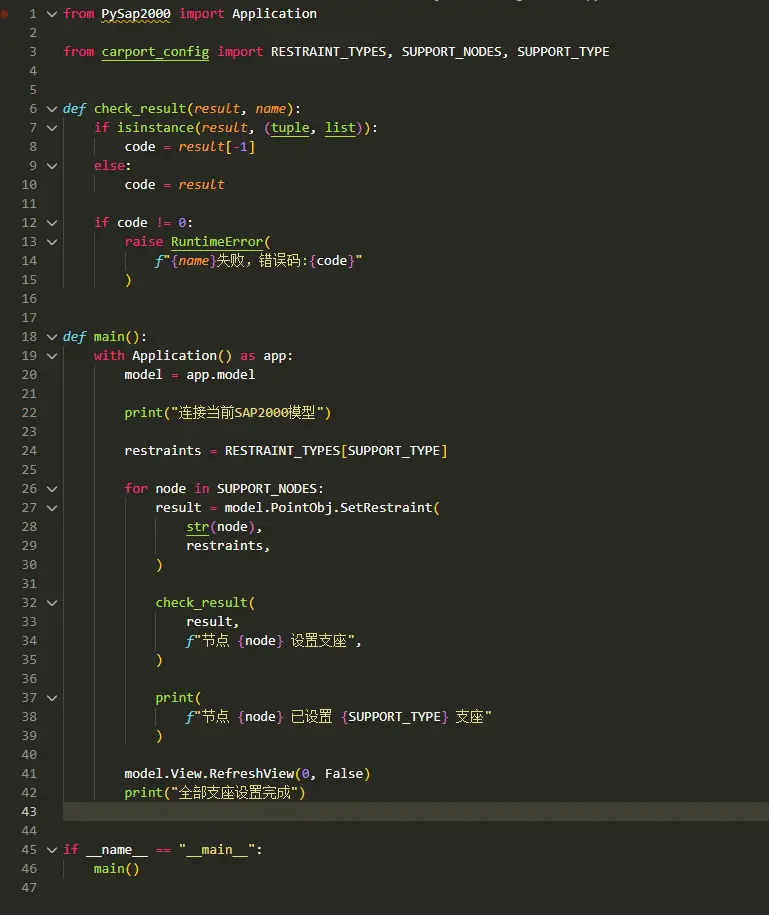Click RESTRAINT_TYPES in the import line
Image resolution: width=769 pixels, height=915 pixels.
328,52
